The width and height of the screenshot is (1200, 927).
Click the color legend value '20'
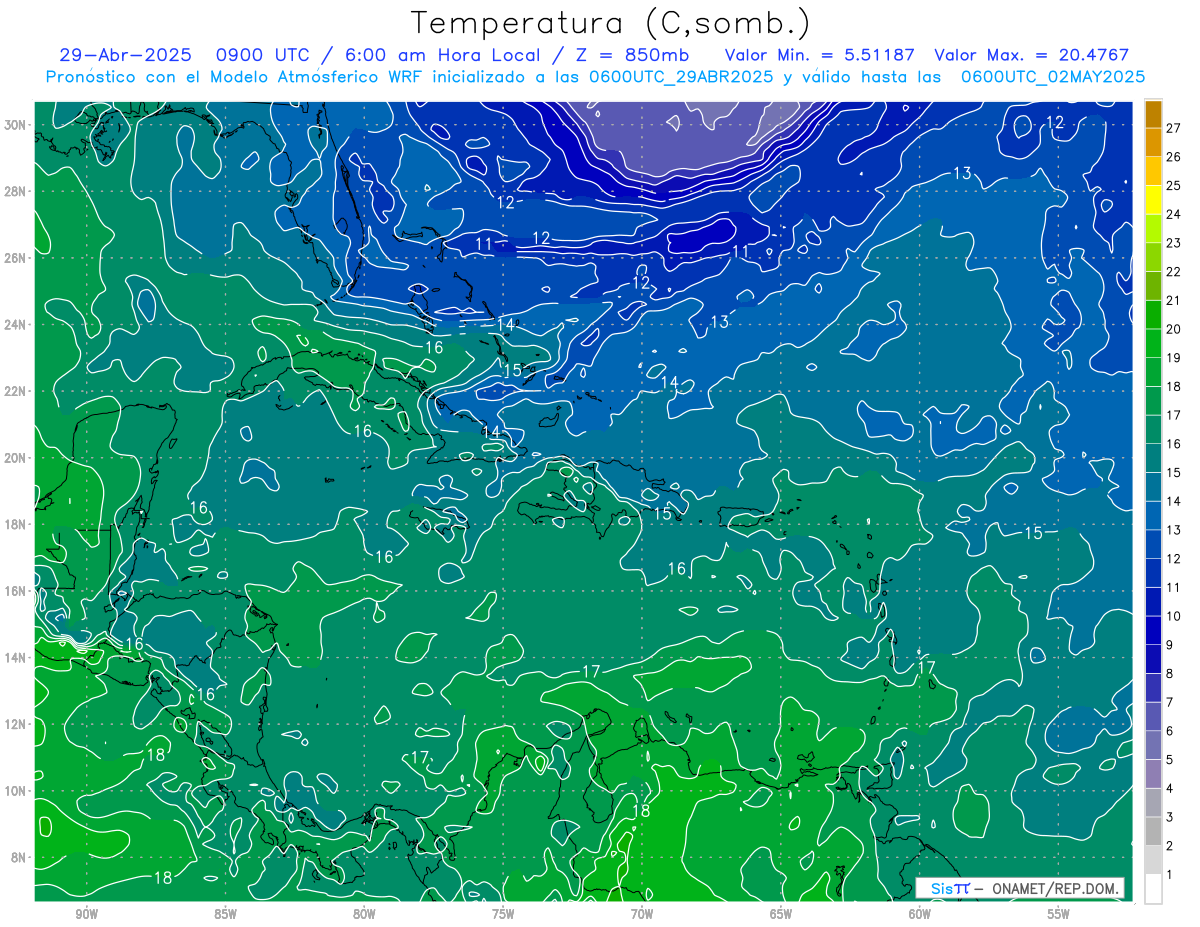pyautogui.click(x=1174, y=329)
